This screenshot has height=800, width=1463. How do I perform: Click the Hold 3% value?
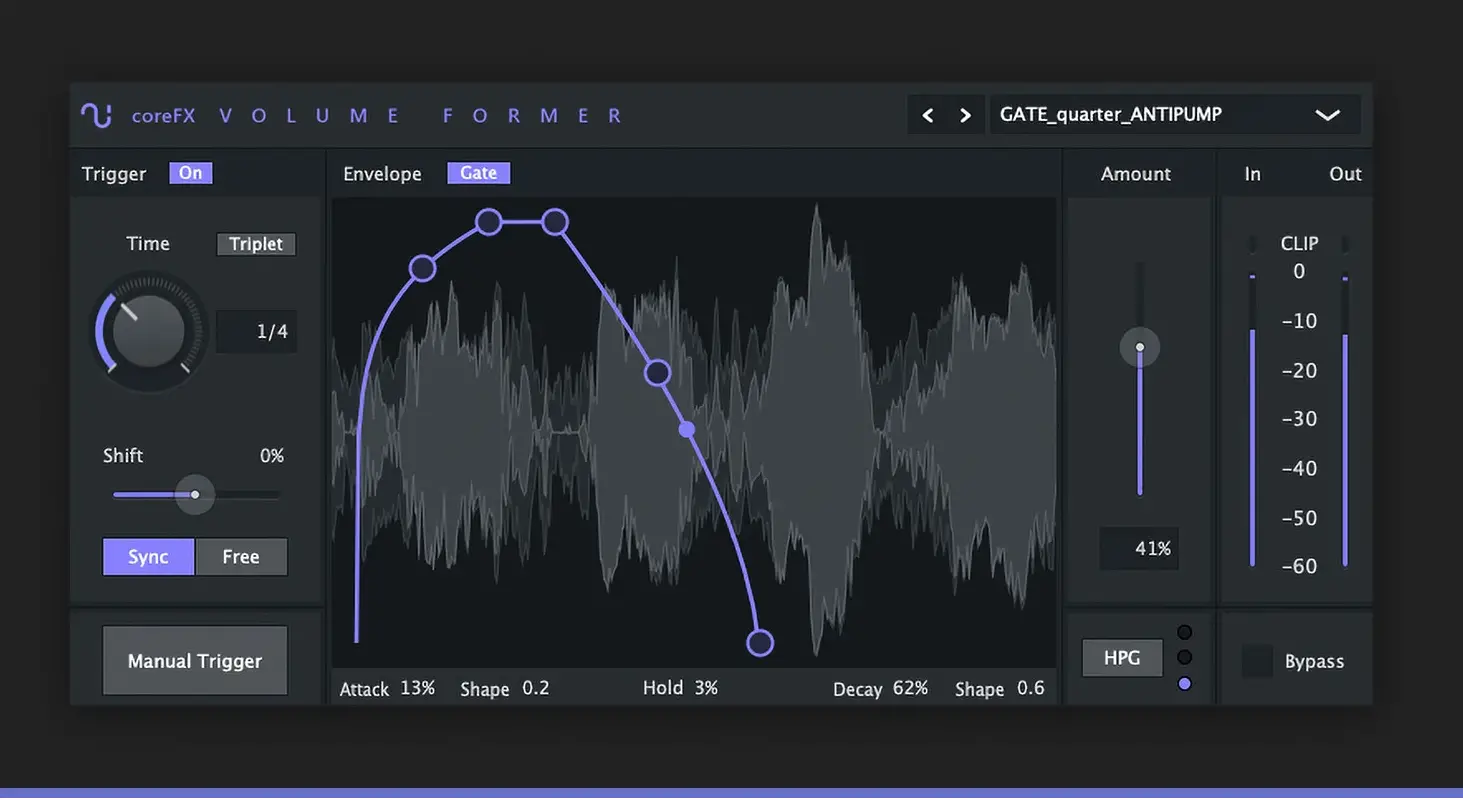point(706,688)
